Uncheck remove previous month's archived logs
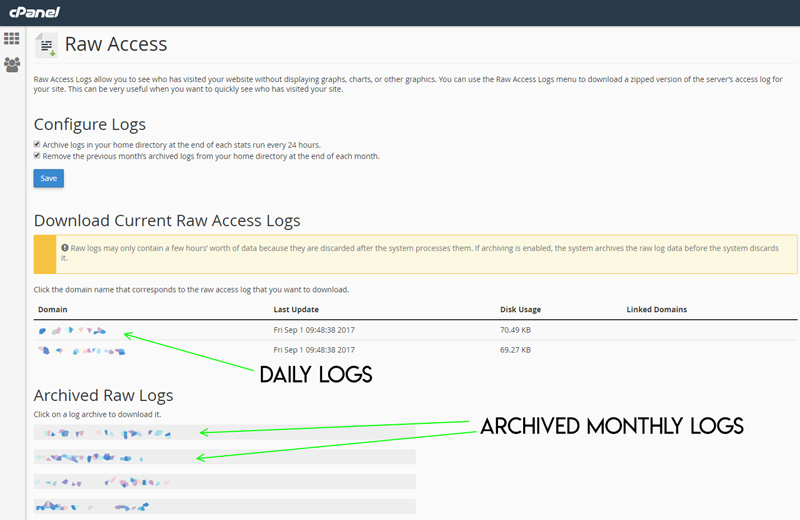The image size is (800, 520). coord(37,156)
